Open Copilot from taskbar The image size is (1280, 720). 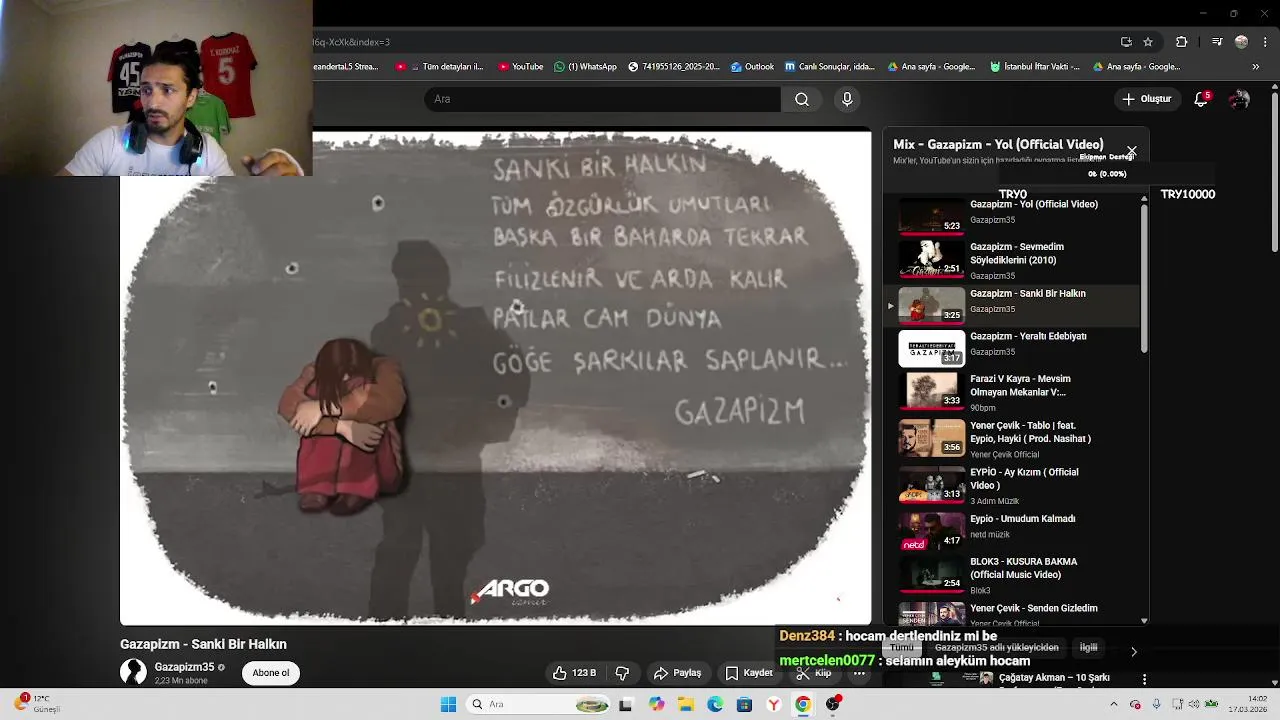[x=656, y=704]
